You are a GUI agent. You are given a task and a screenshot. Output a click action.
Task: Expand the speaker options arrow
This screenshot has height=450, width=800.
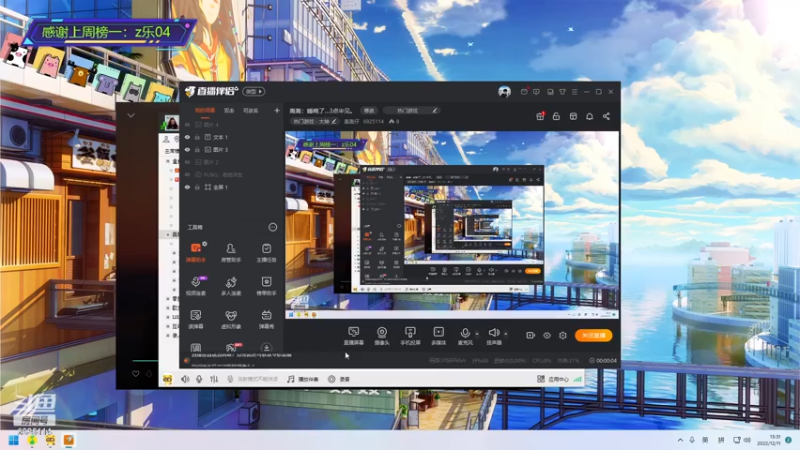tap(506, 334)
